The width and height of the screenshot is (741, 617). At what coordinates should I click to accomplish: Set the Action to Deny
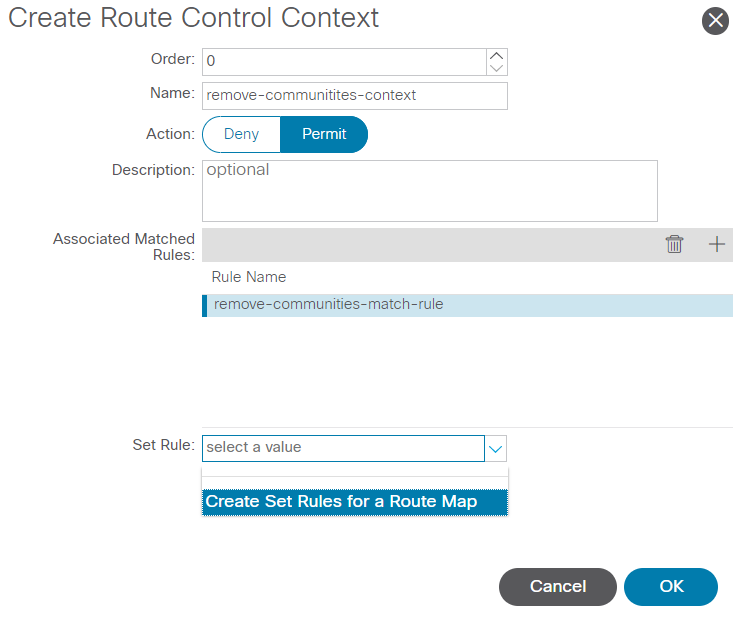pyautogui.click(x=241, y=134)
